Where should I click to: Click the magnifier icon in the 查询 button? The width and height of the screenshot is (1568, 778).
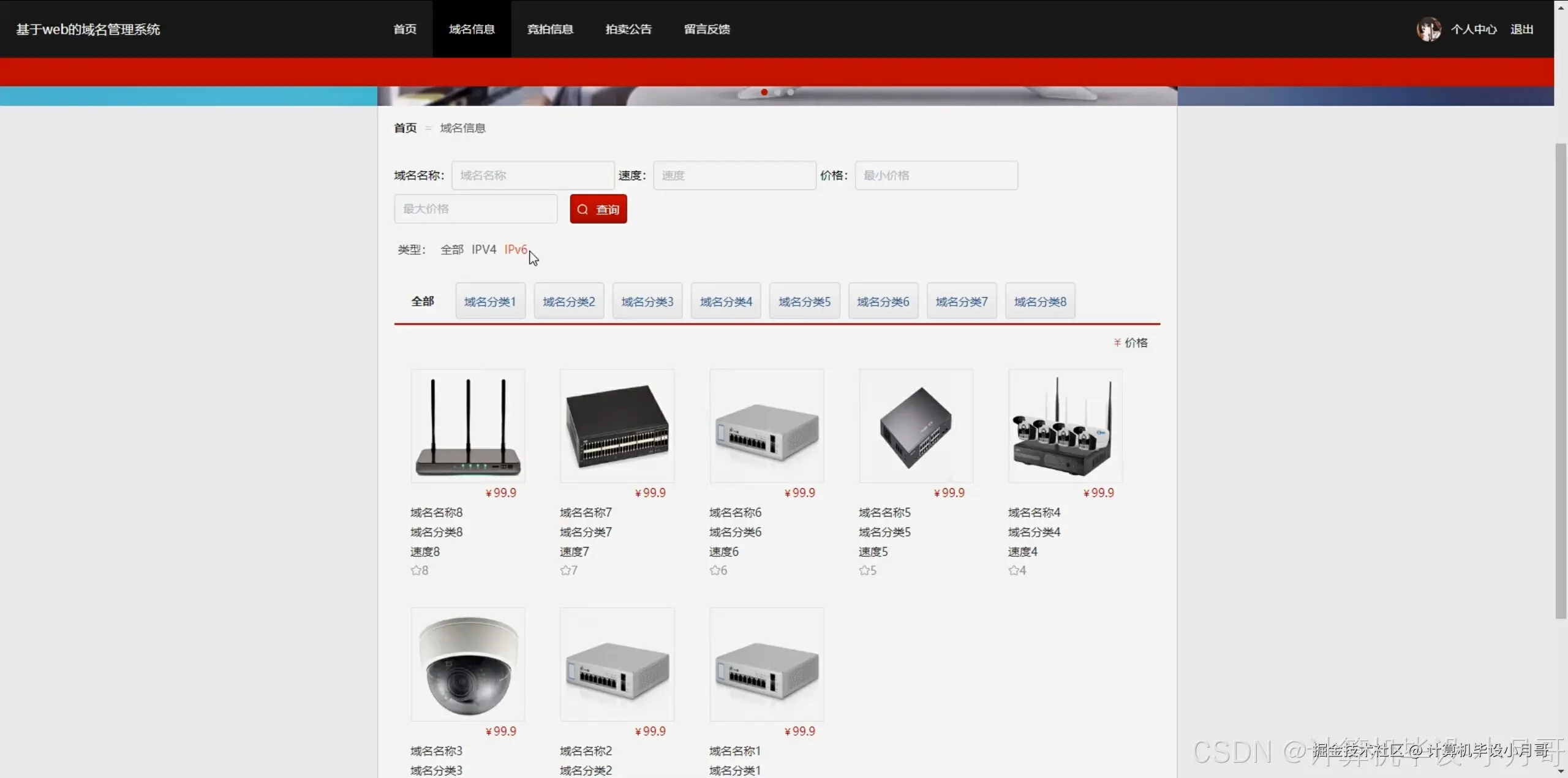[x=582, y=208]
